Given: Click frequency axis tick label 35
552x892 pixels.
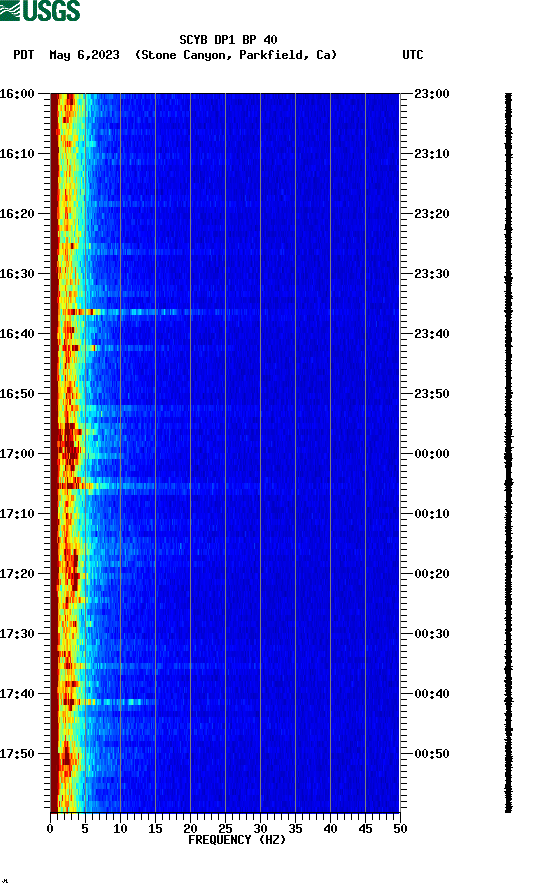Looking at the screenshot, I should point(295,829).
